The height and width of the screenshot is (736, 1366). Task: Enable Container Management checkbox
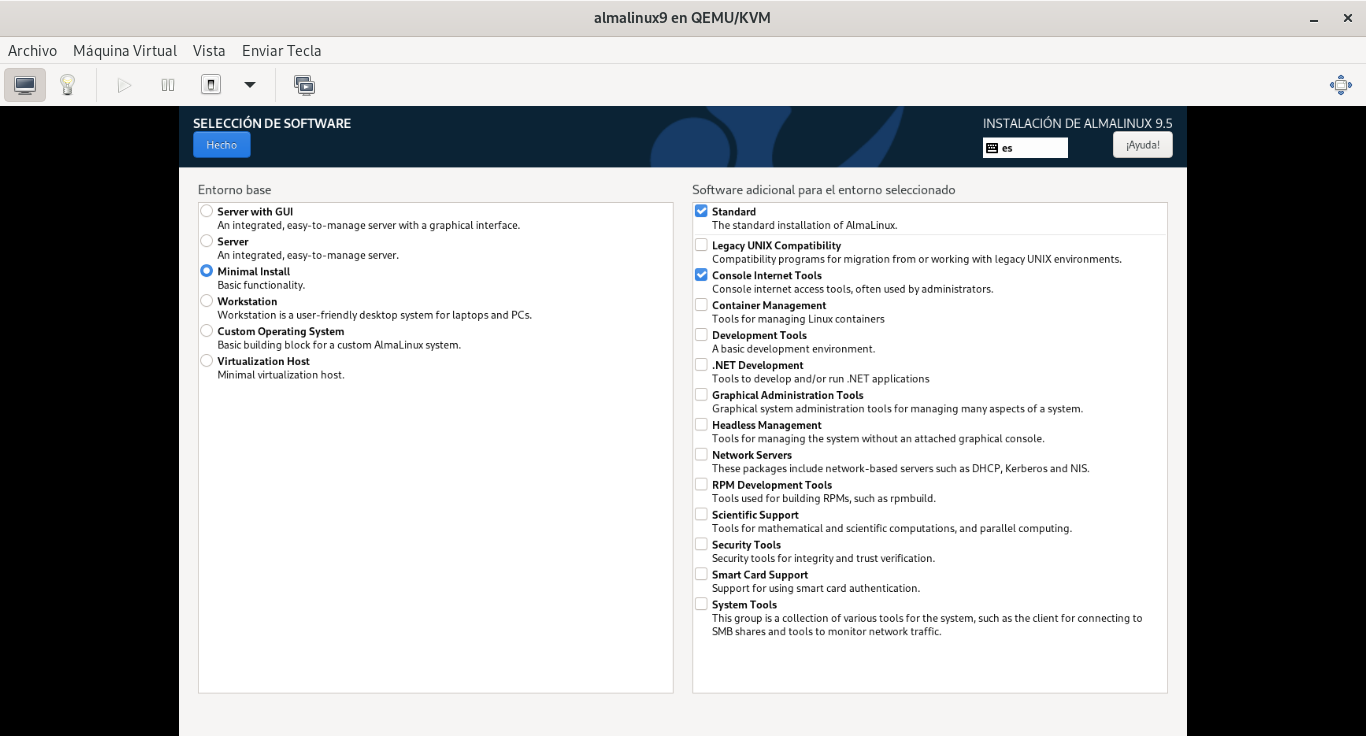click(x=701, y=305)
